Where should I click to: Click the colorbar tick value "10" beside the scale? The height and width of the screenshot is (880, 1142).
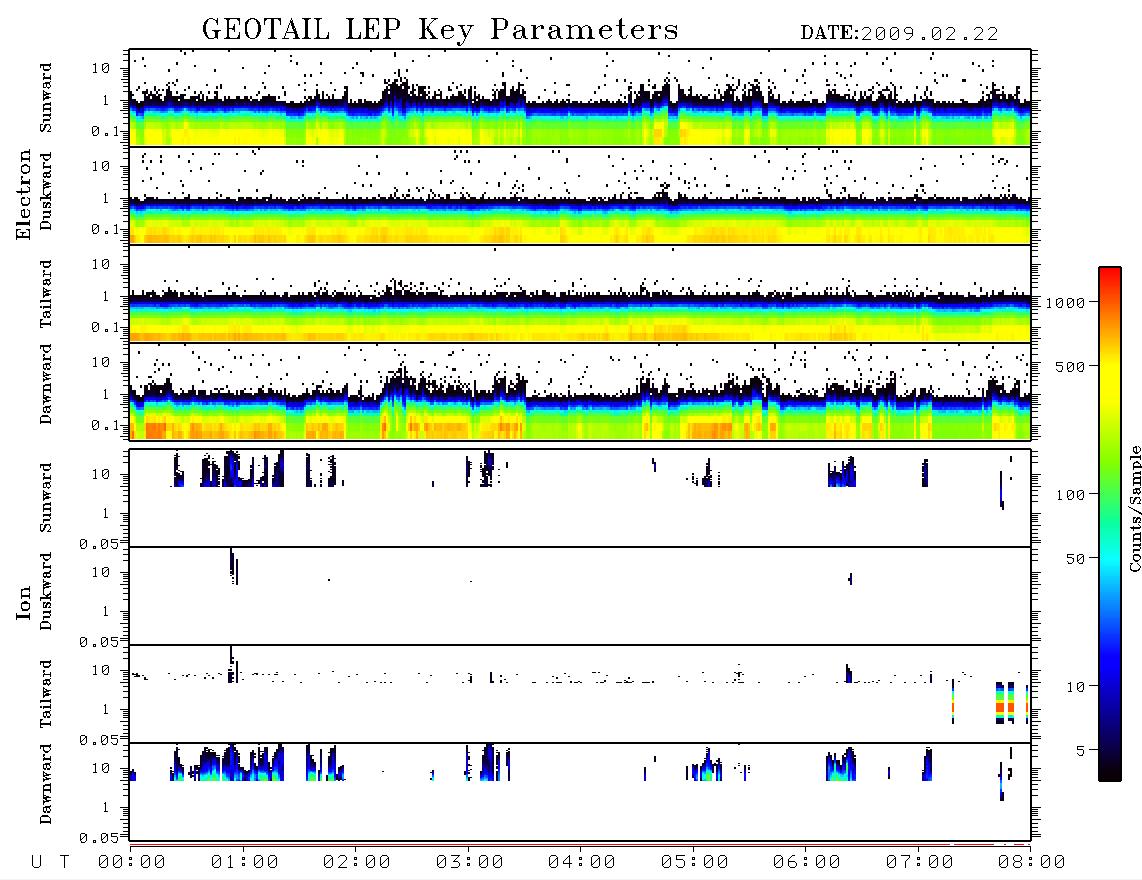1076,687
